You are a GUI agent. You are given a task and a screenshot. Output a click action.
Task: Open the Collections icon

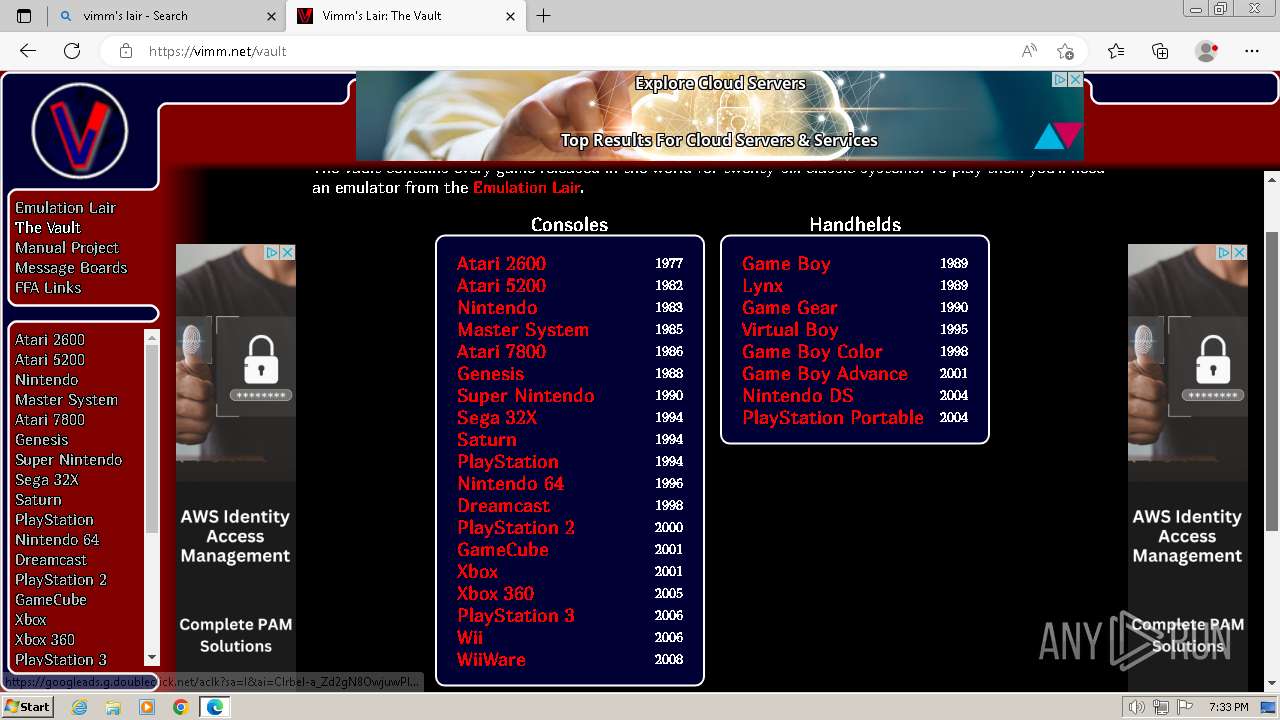[x=1160, y=51]
